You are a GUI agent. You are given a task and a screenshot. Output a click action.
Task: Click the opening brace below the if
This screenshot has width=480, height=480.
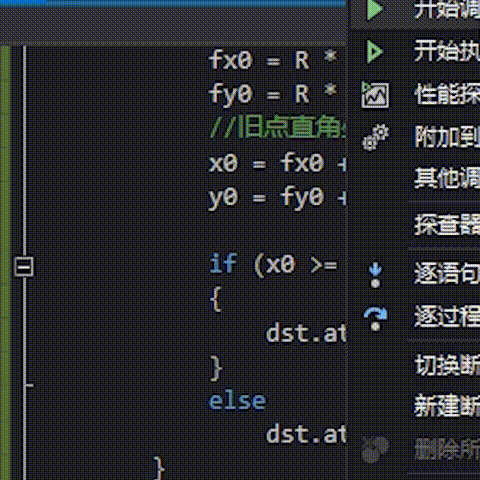tap(216, 300)
